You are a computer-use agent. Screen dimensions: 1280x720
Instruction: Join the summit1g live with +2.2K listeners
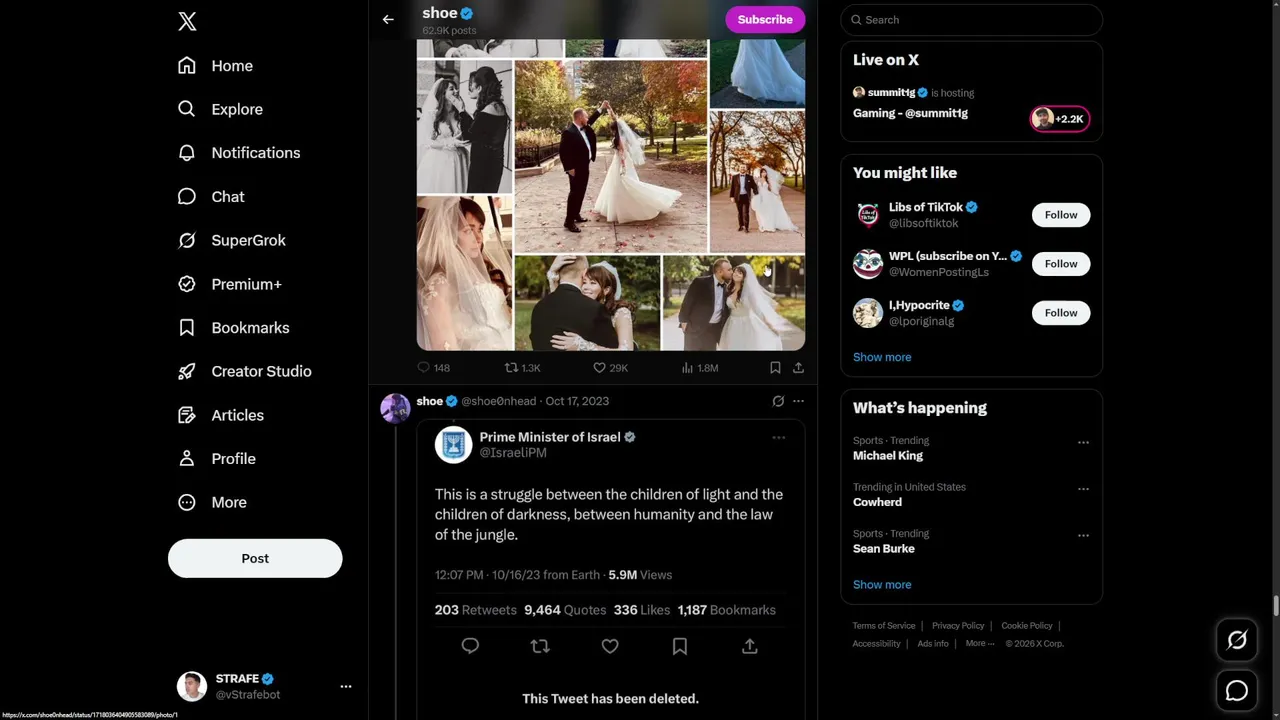click(x=1060, y=119)
